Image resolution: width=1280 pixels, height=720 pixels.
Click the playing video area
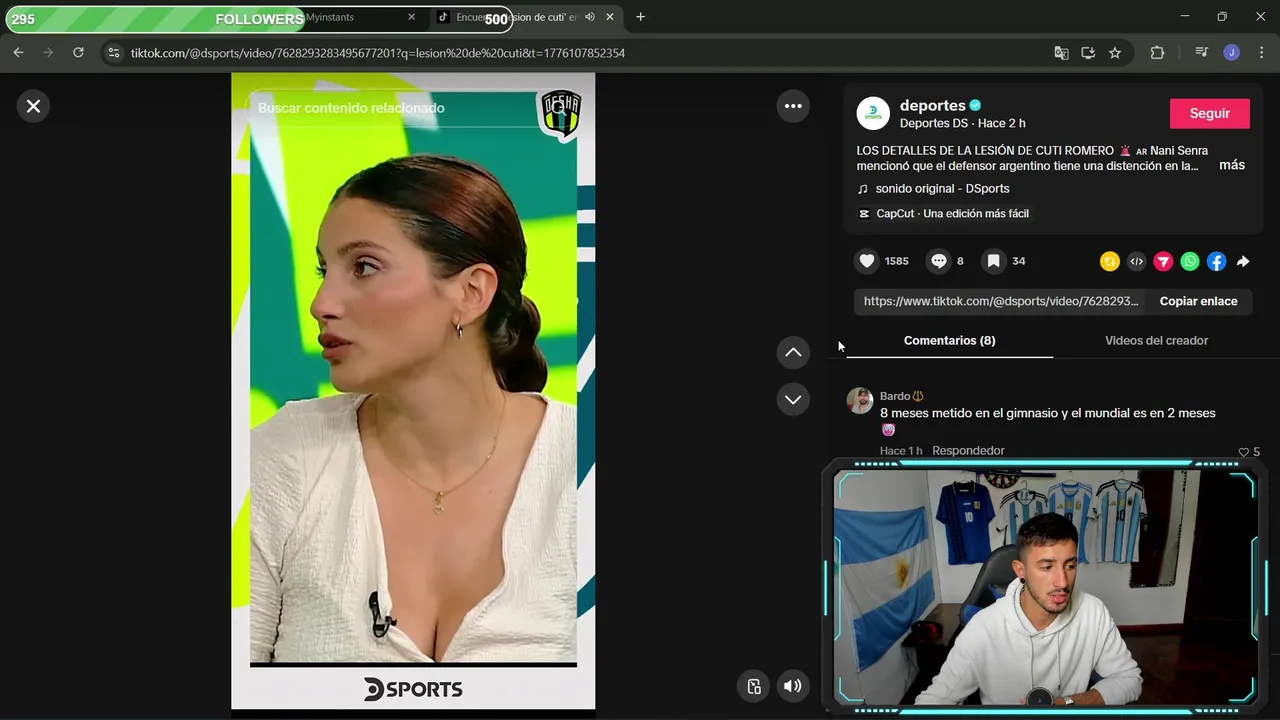point(413,390)
